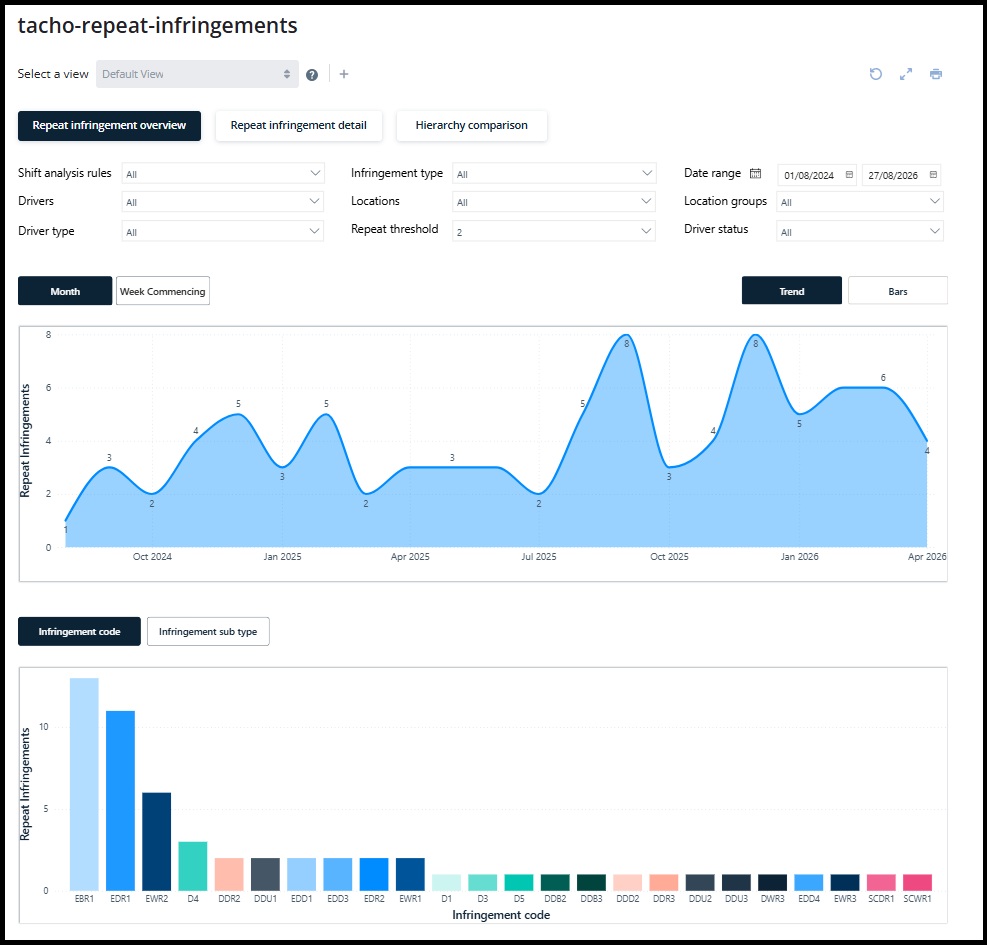Switch to Infringement sub type grouping
This screenshot has height=947, width=987.
point(208,632)
